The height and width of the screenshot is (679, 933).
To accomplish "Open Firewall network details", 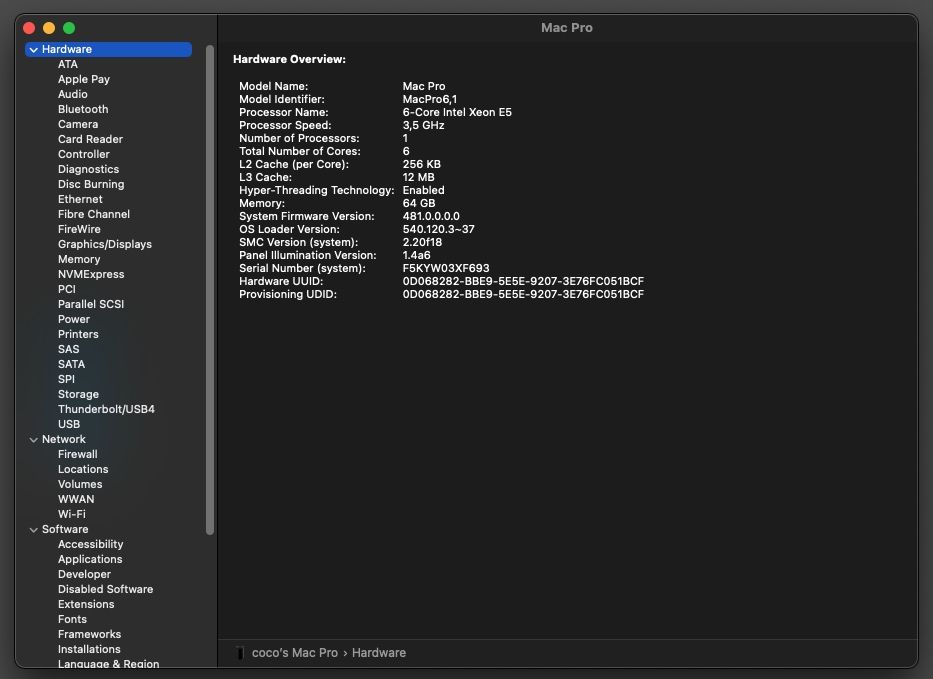I will pos(78,454).
